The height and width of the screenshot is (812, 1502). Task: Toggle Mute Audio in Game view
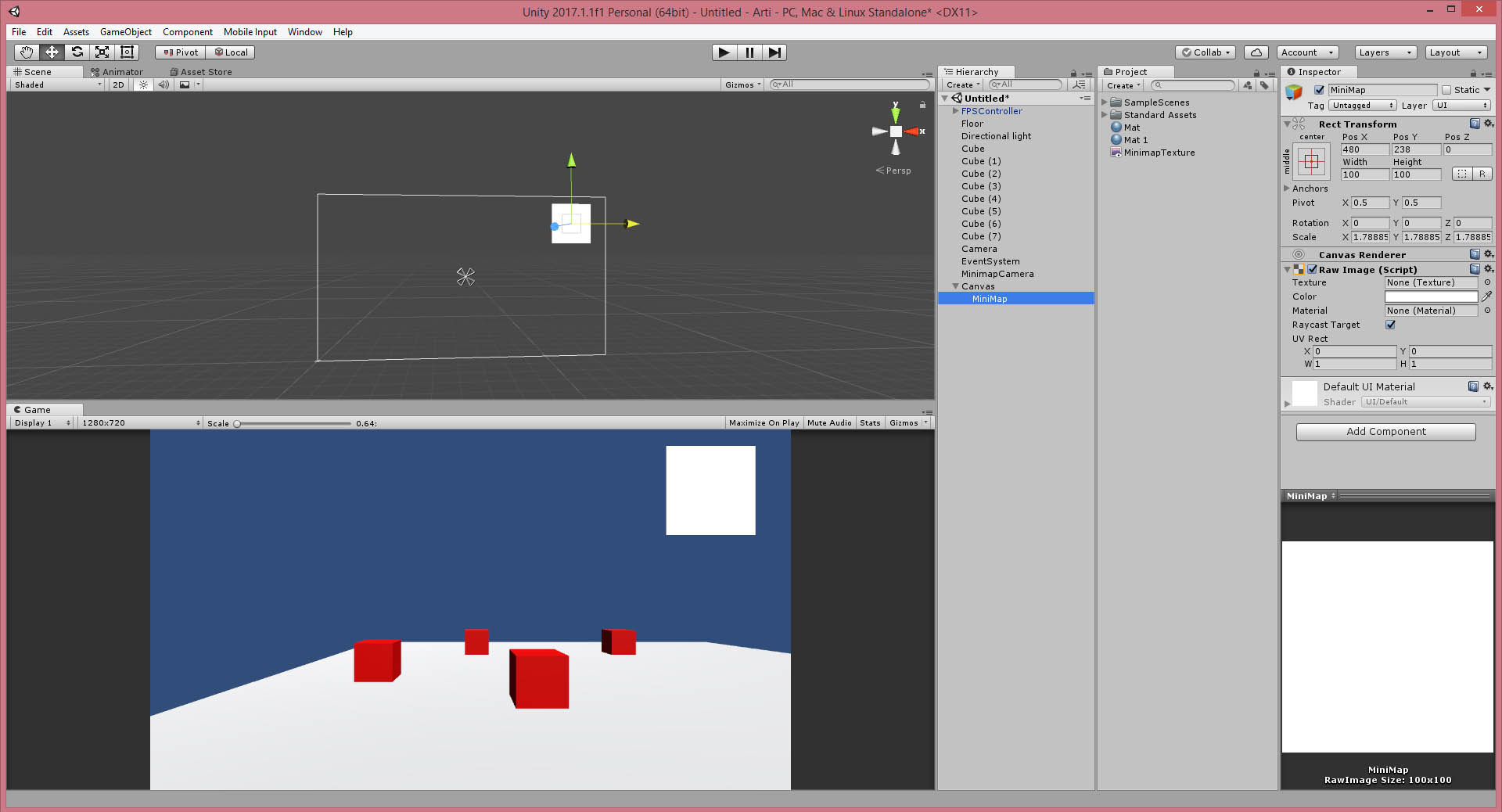(829, 423)
